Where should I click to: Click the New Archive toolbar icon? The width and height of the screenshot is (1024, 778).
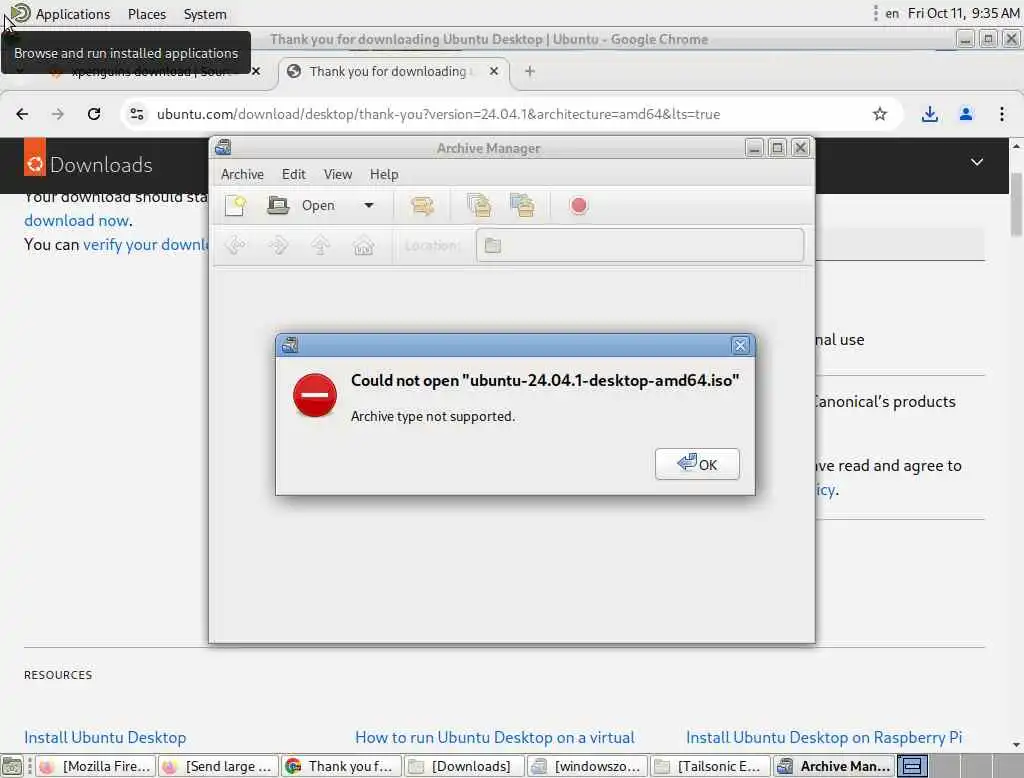pos(235,206)
